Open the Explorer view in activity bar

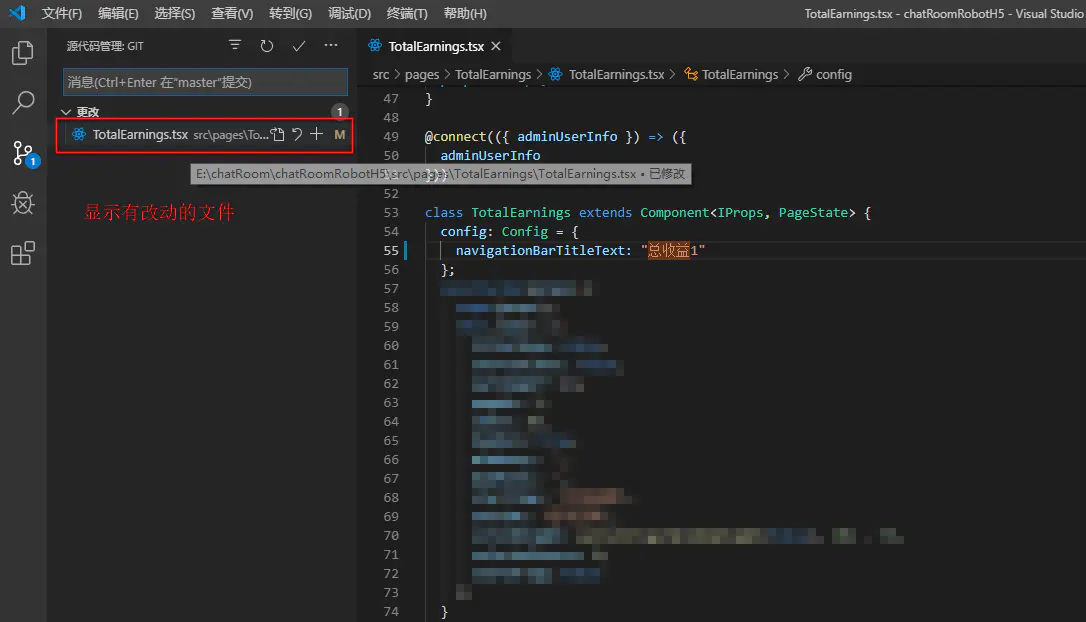click(22, 53)
